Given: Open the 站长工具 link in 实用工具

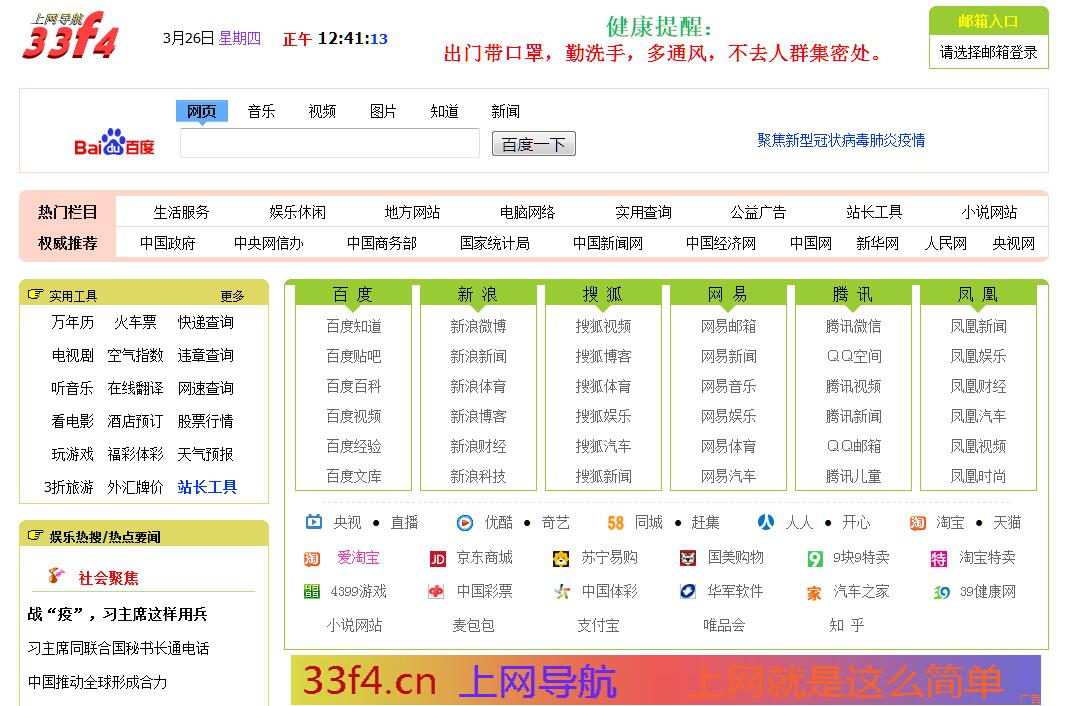Looking at the screenshot, I should [x=207, y=487].
